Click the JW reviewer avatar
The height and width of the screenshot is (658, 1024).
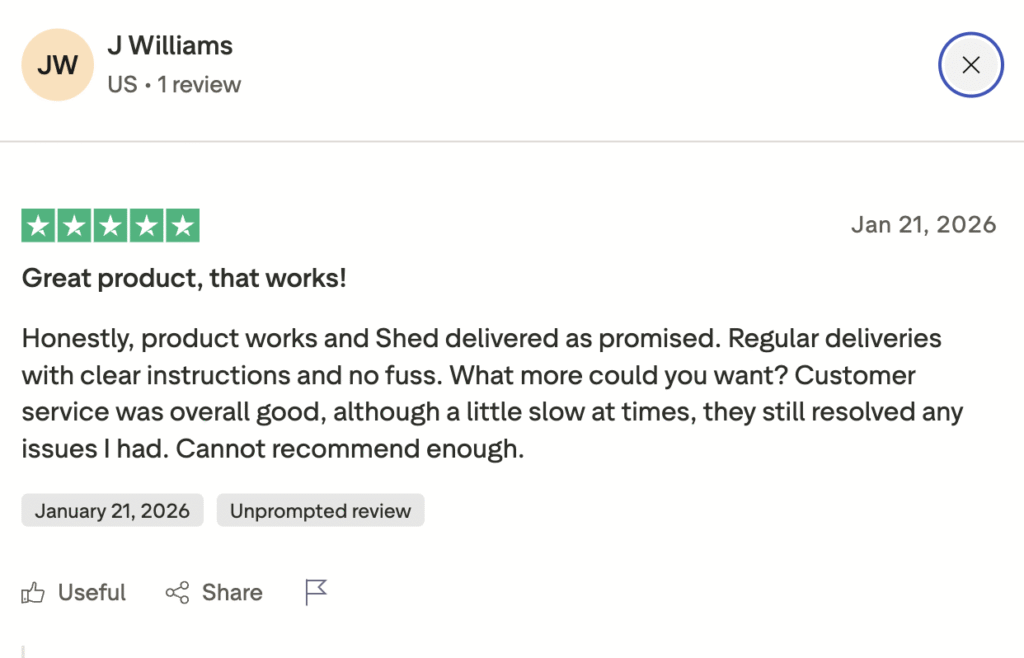point(58,66)
